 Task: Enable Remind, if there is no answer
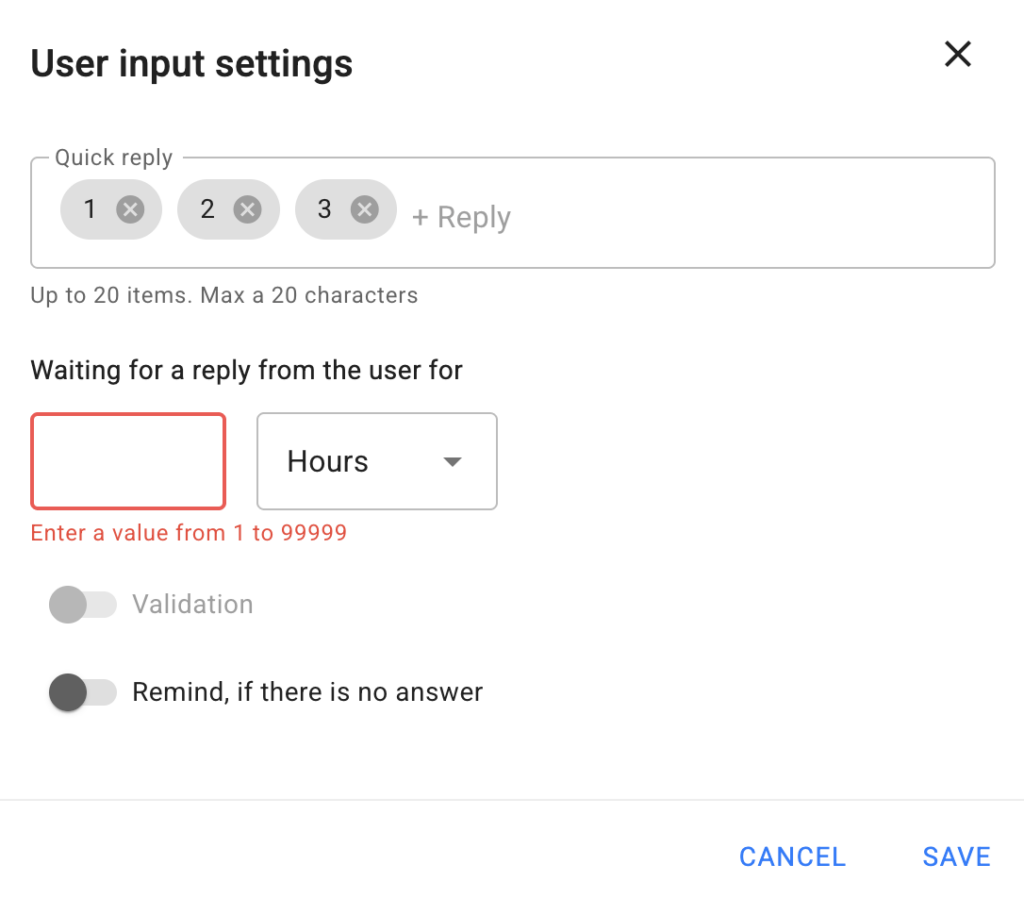(82, 692)
